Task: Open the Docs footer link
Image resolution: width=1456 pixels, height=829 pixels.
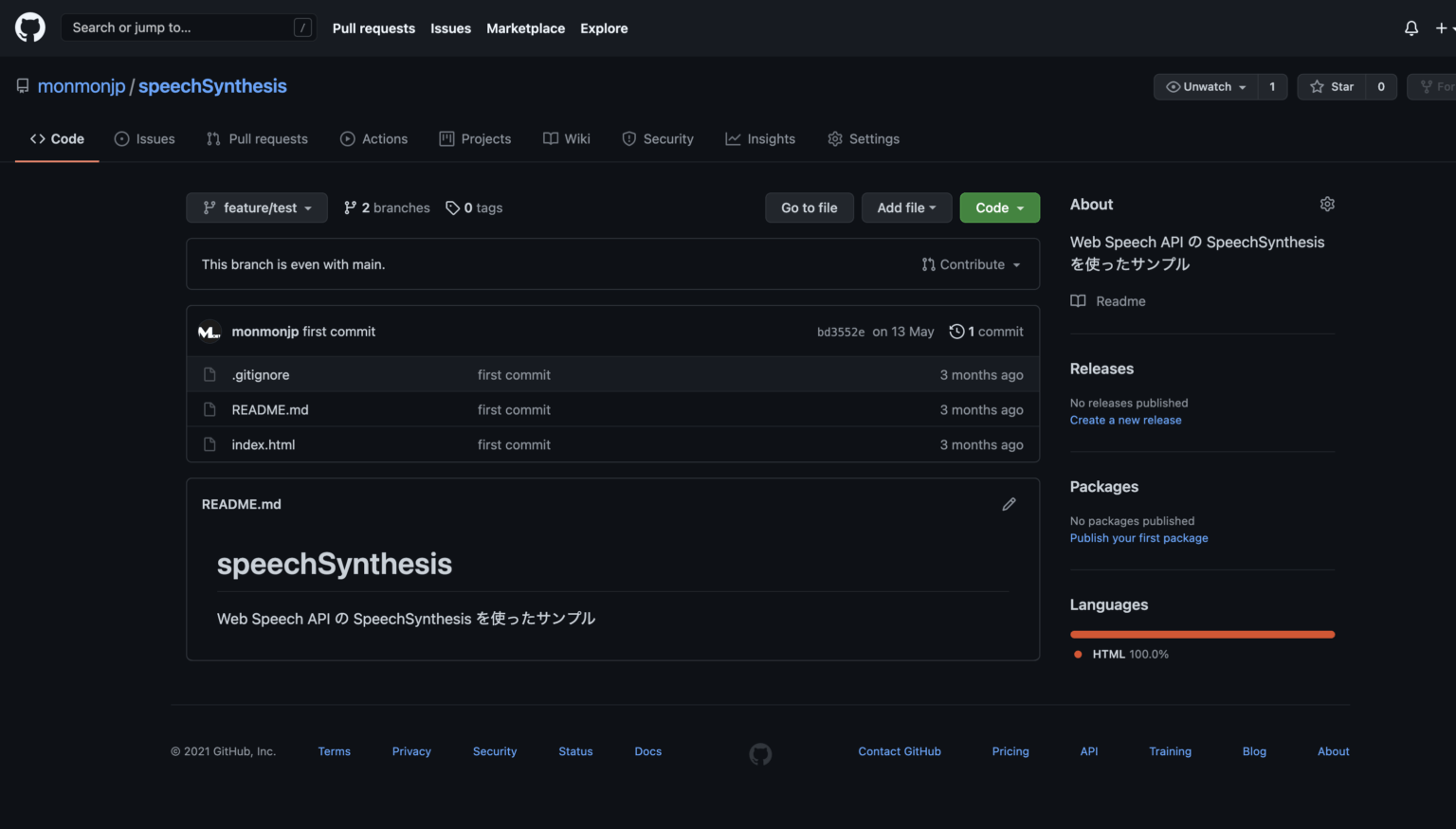Action: tap(648, 751)
